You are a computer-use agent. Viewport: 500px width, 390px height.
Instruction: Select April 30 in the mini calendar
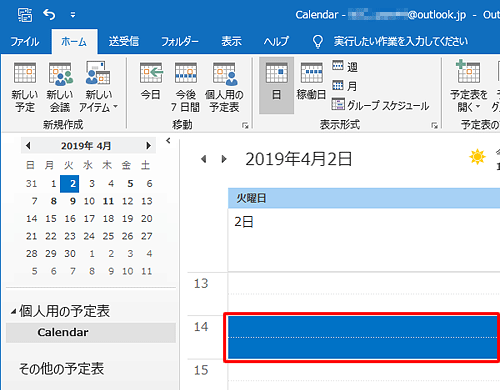[70, 254]
